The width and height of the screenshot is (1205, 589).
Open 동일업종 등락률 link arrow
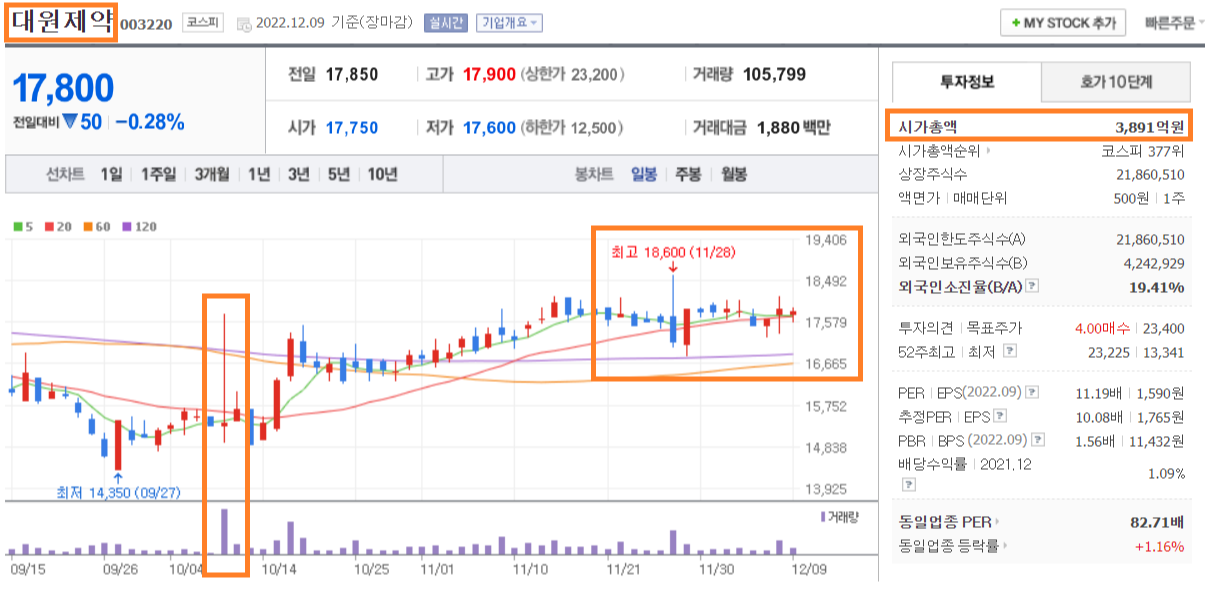[1004, 546]
